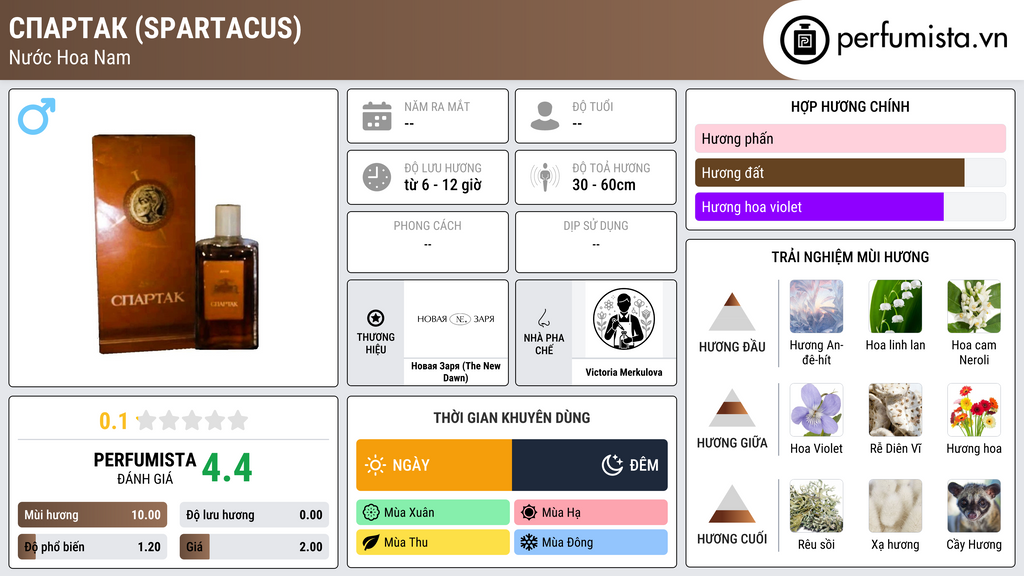Click the Спартак perfume bottle product image
The image size is (1024, 576).
(x=175, y=243)
